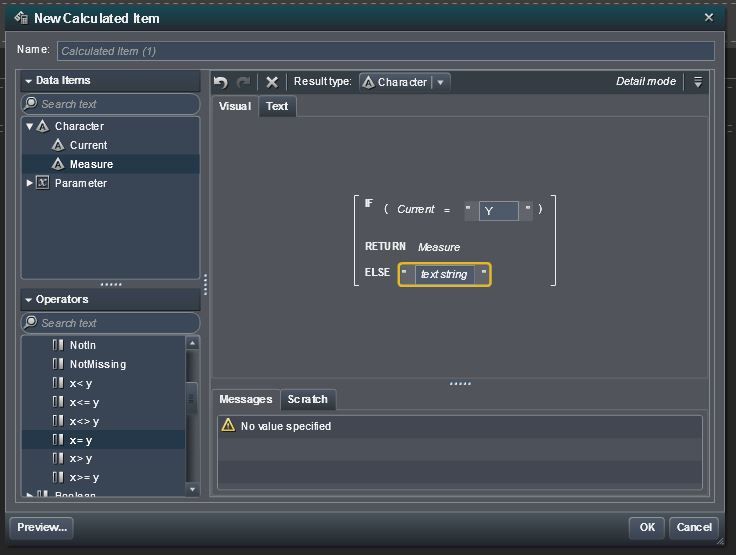Click the Character category type icon
736x555 pixels.
(x=43, y=126)
